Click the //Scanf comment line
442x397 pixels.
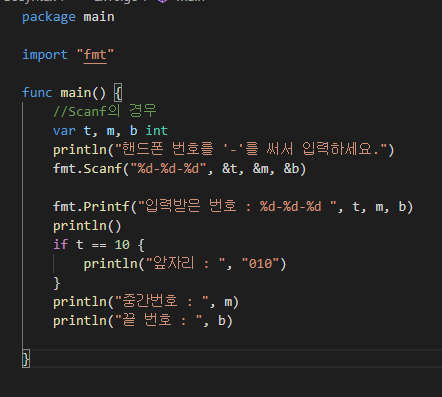pyautogui.click(x=105, y=111)
